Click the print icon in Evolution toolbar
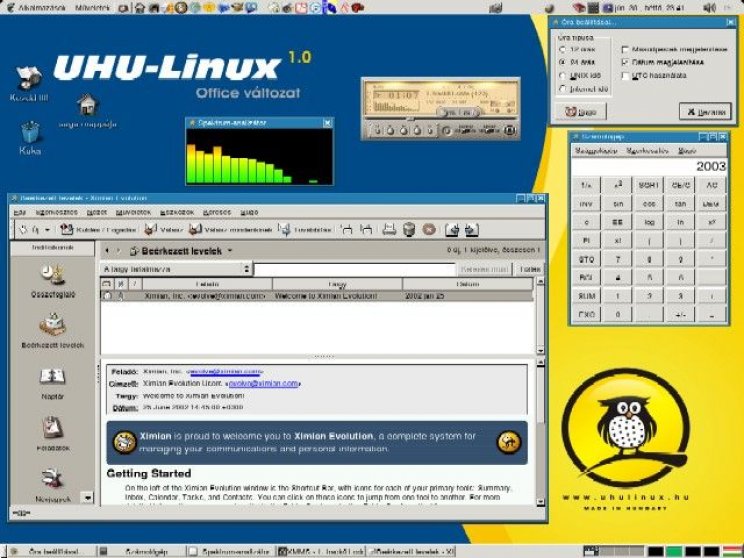744x558 pixels. (389, 230)
